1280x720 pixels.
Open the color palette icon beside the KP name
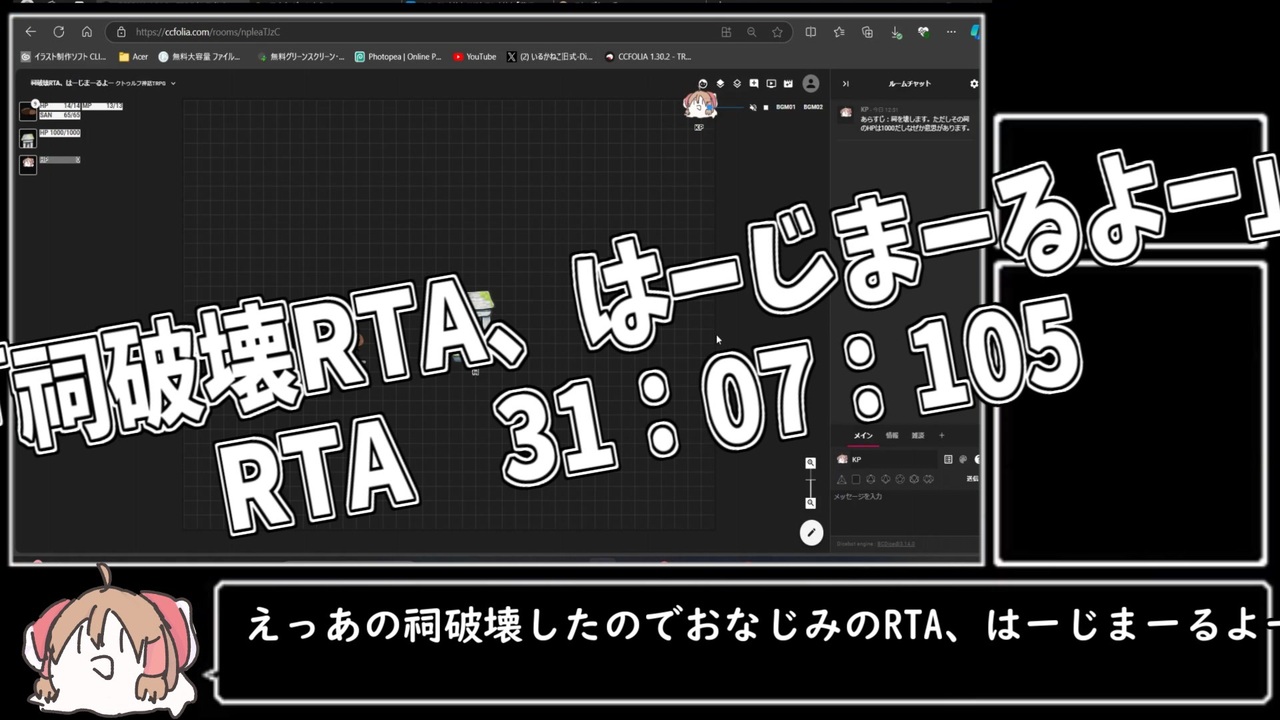click(963, 460)
